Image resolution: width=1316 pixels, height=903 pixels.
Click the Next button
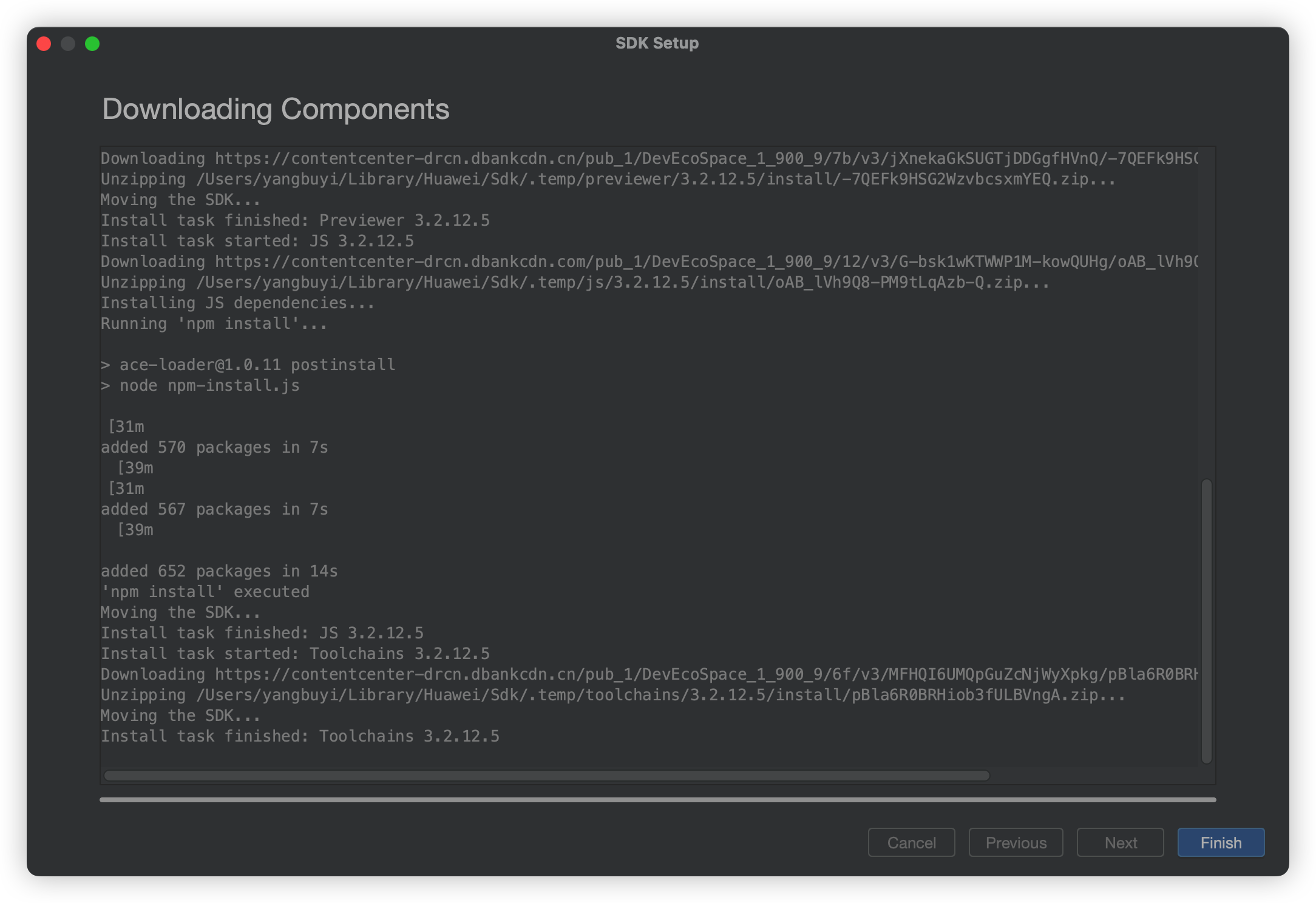(x=1120, y=842)
